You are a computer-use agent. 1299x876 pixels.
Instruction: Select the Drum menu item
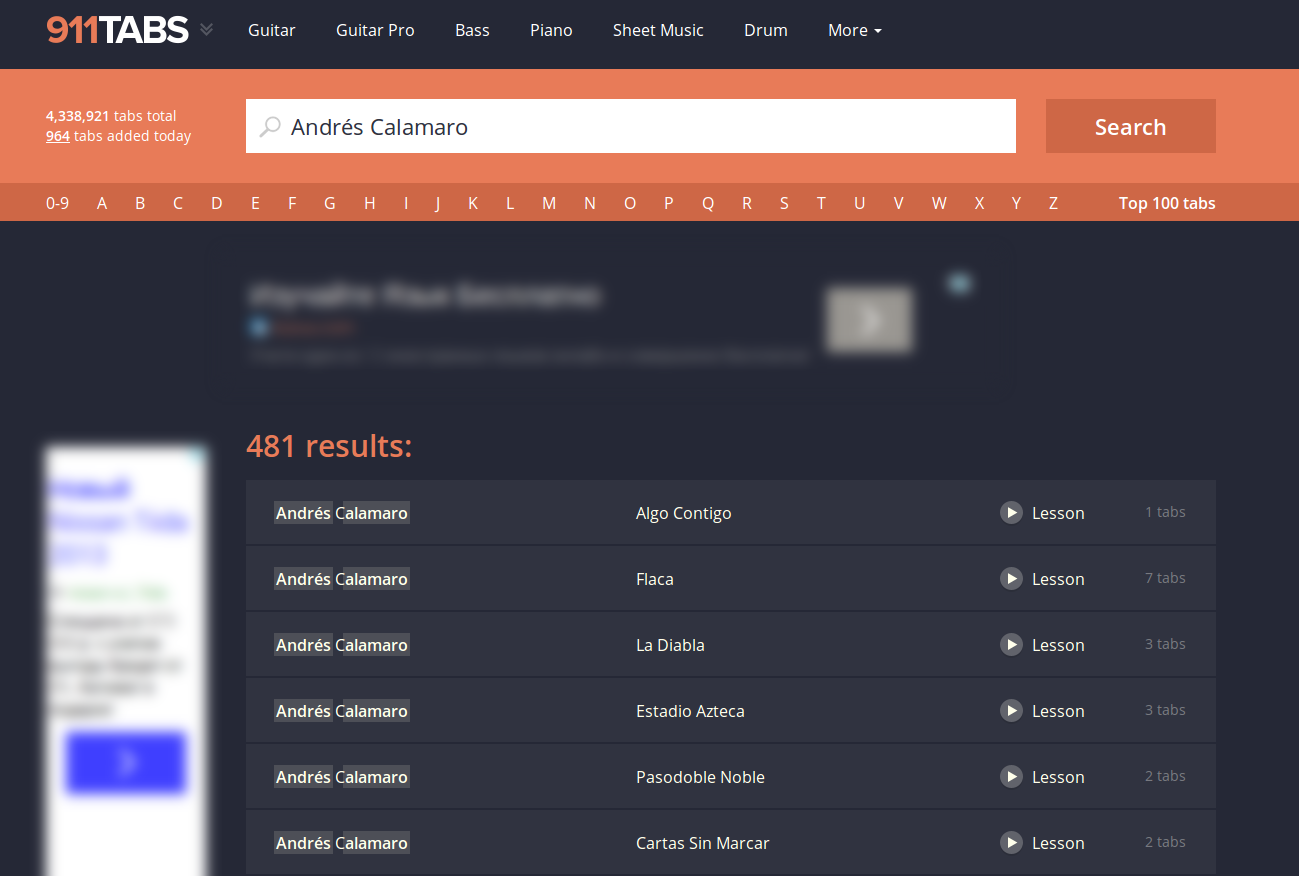[766, 30]
